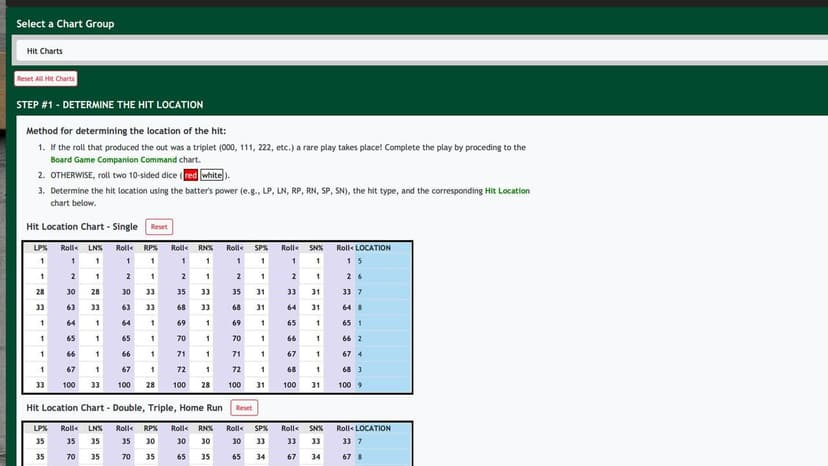Click the red die label

pyautogui.click(x=191, y=175)
